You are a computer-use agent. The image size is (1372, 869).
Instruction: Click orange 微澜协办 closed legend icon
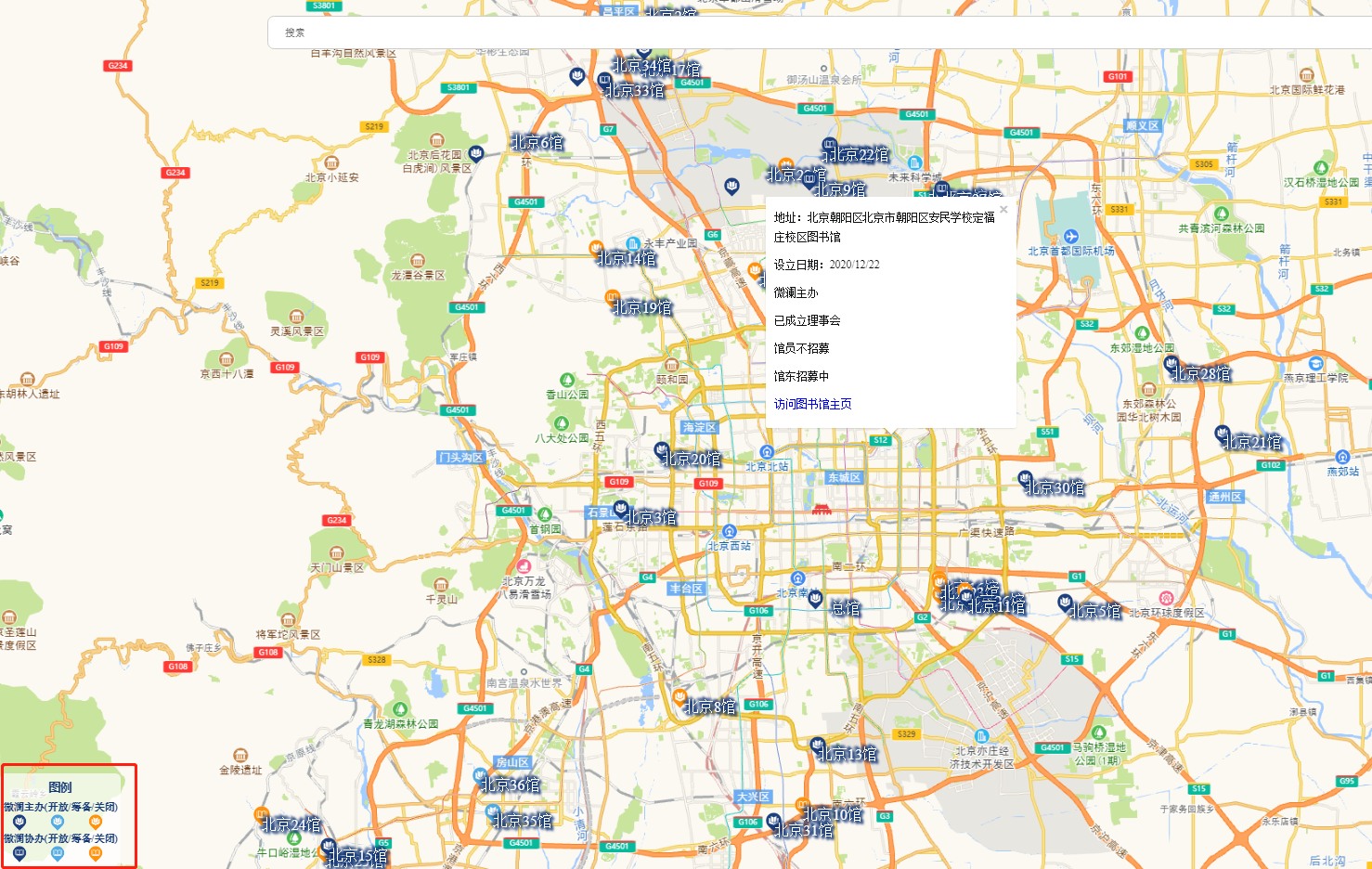[95, 853]
